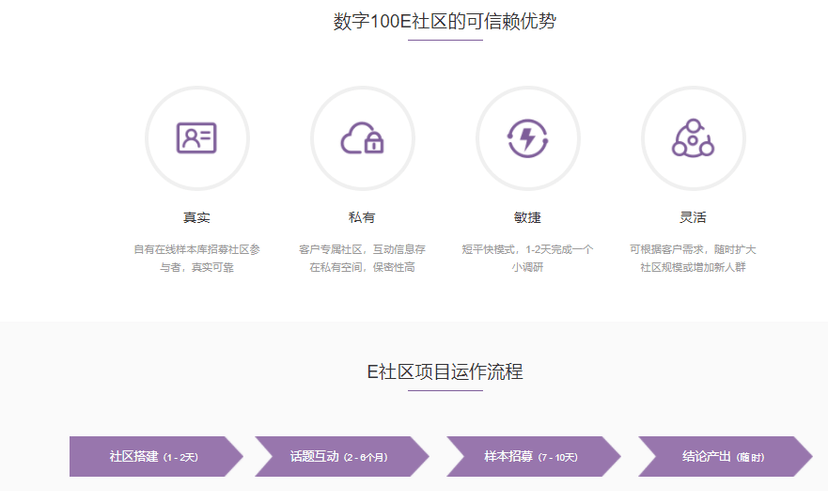Image resolution: width=828 pixels, height=491 pixels.
Task: Select the 结论产出 (随时) process step
Action: 725,457
